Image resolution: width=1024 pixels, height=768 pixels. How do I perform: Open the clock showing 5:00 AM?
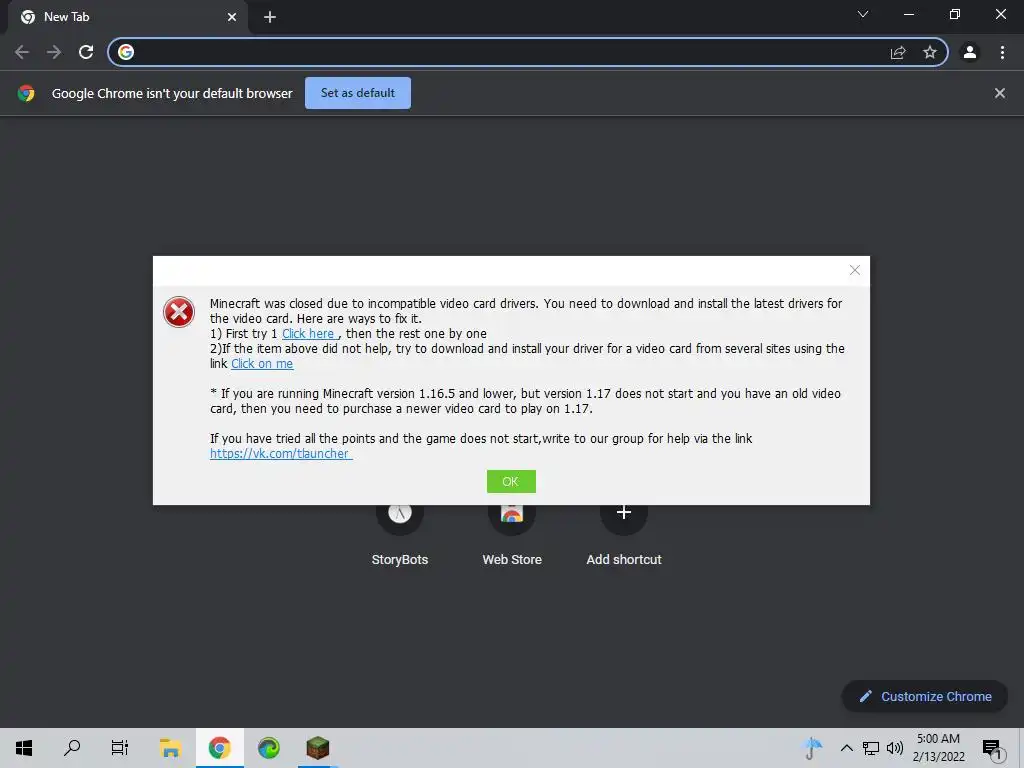(938, 748)
